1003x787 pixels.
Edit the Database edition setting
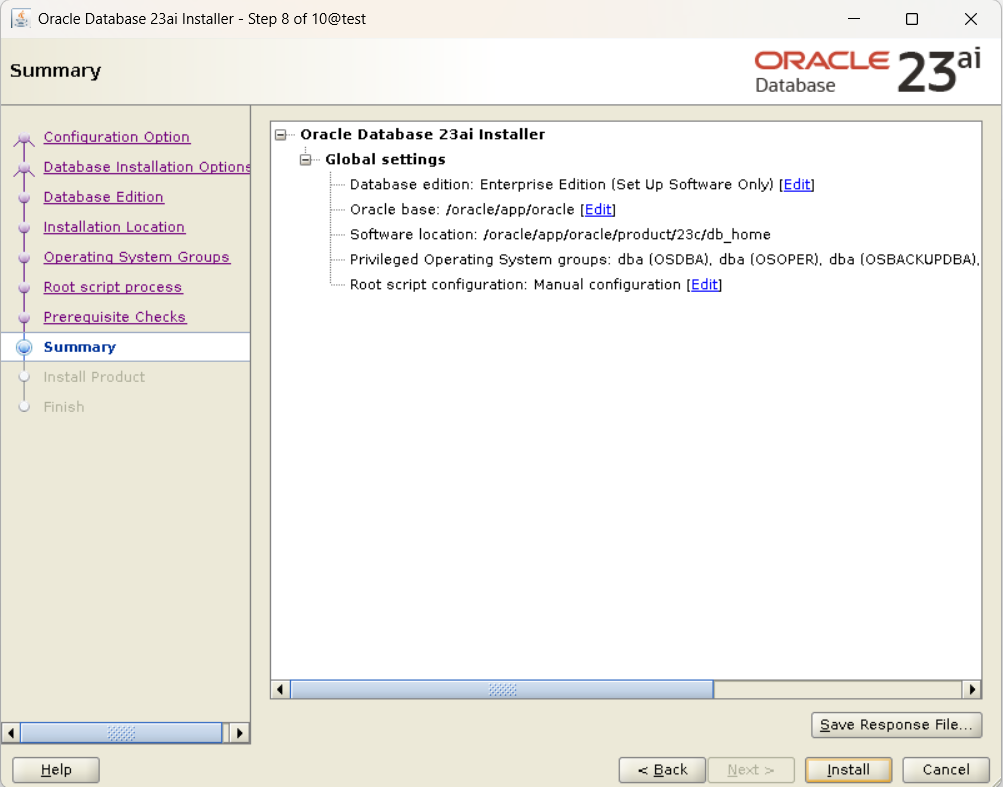point(797,185)
